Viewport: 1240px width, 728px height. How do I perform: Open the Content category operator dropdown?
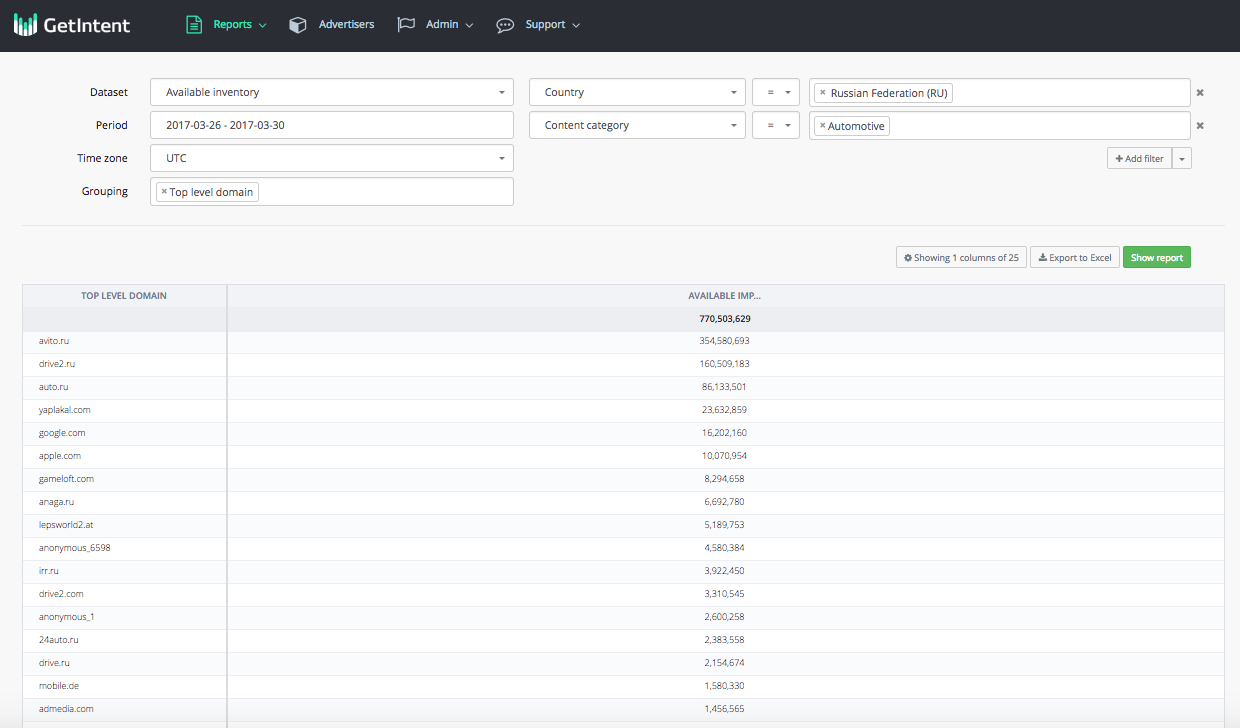tap(775, 126)
